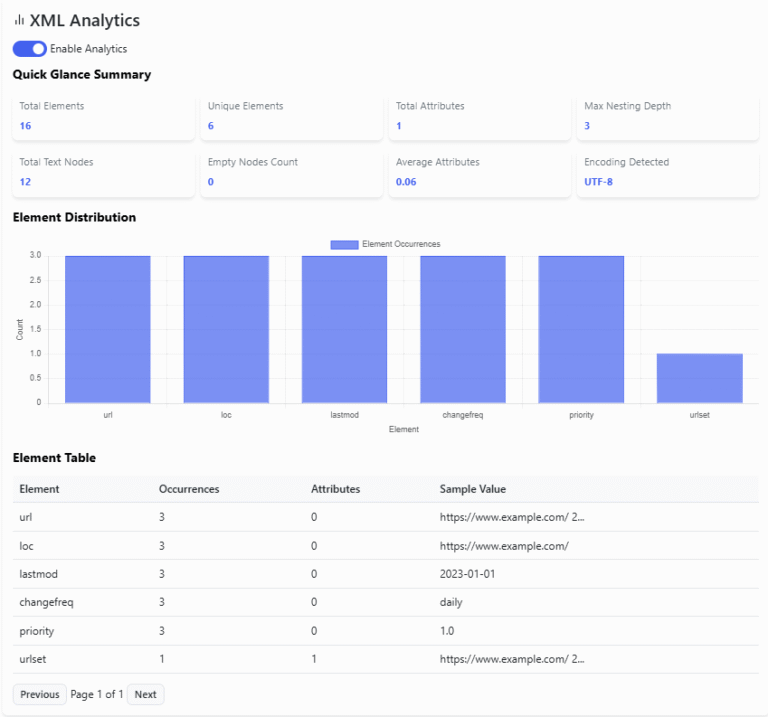Select the lastmod bar in Element Distribution
This screenshot has width=768, height=717.
pos(344,329)
